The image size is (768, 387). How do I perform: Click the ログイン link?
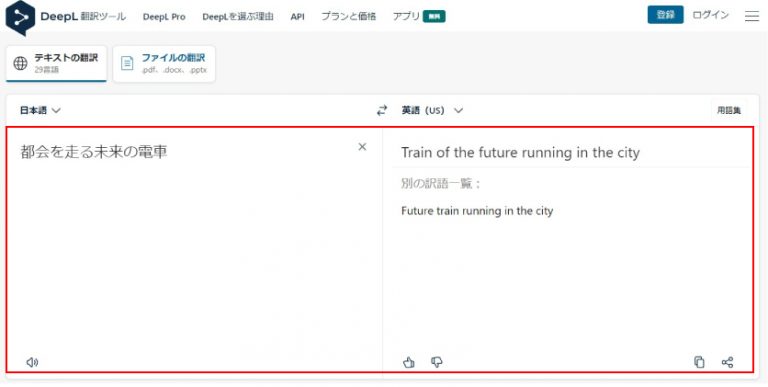(x=711, y=15)
